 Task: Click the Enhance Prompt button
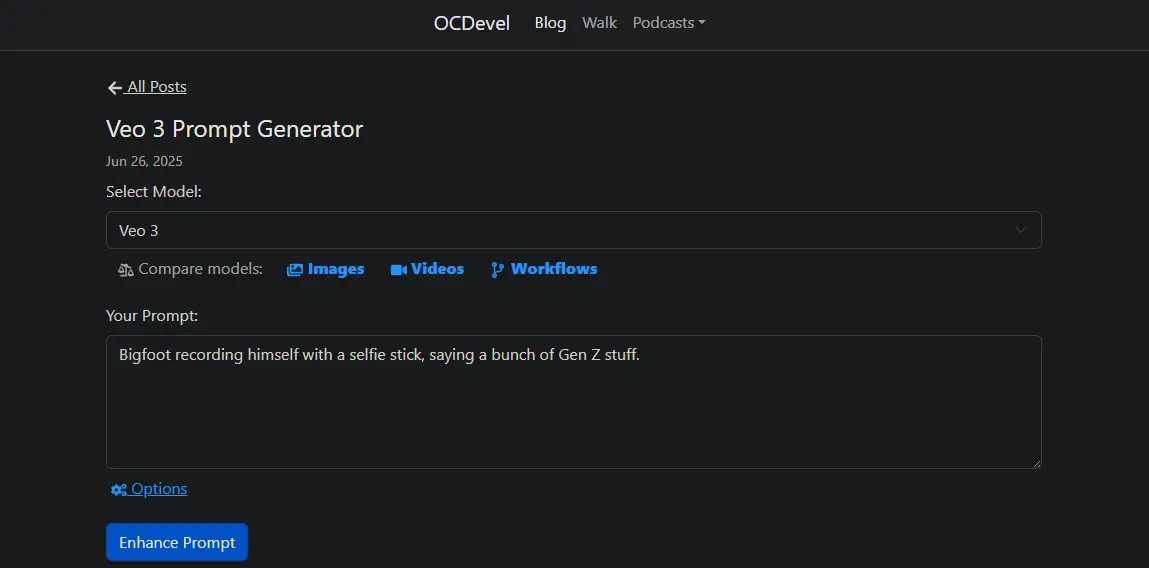point(177,542)
